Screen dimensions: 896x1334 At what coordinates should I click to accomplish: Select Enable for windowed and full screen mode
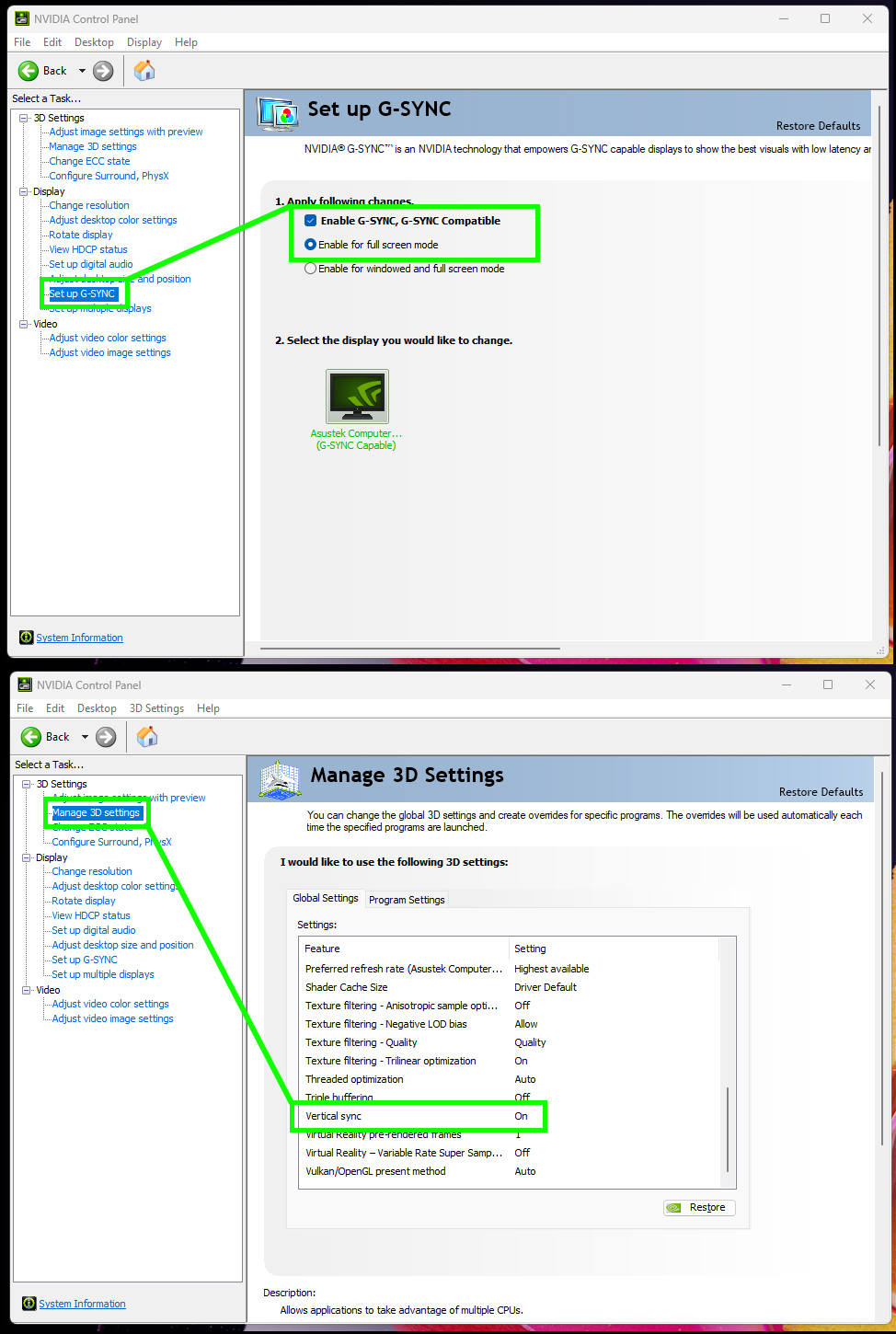click(310, 269)
